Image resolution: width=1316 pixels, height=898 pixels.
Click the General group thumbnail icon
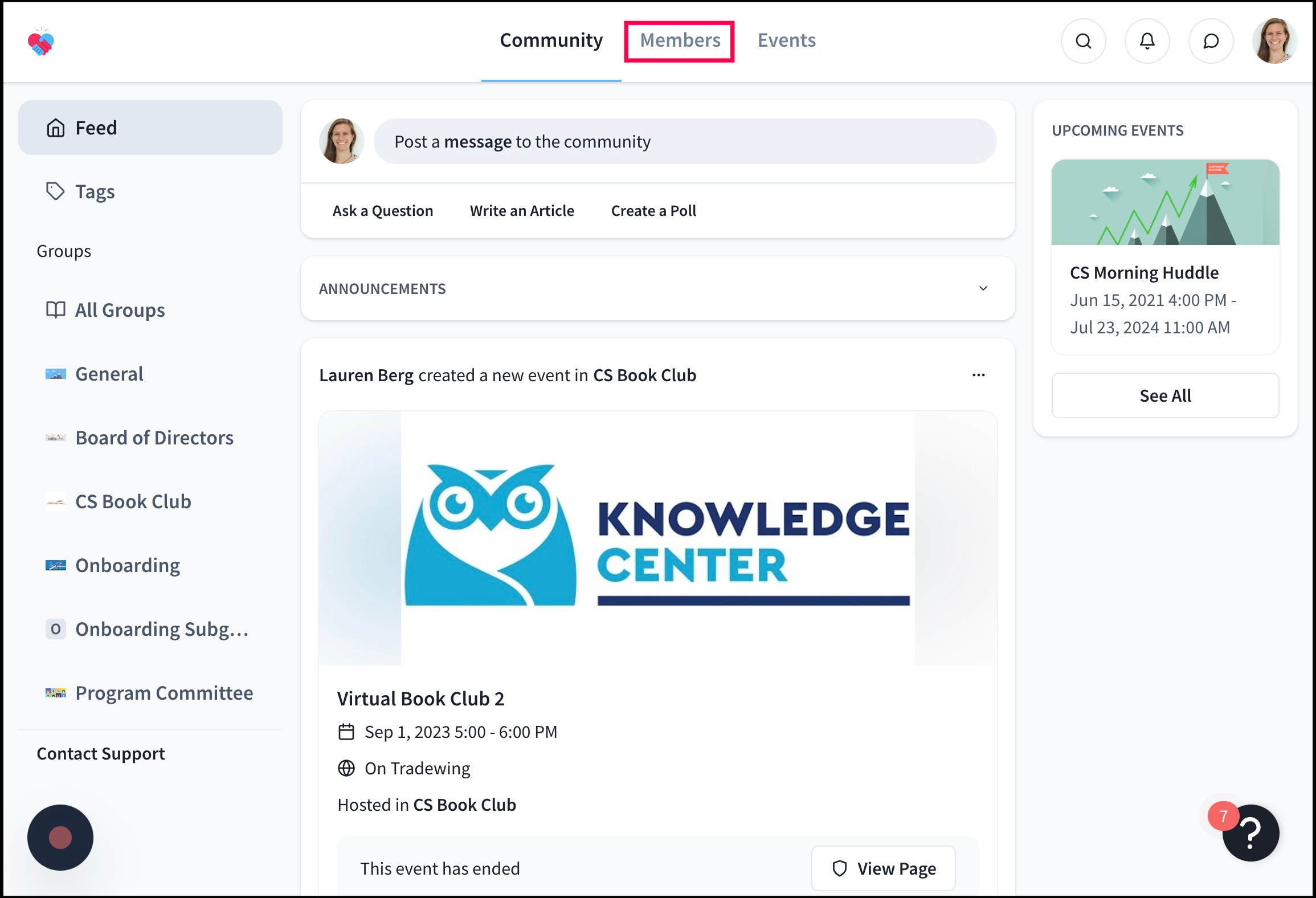click(55, 374)
